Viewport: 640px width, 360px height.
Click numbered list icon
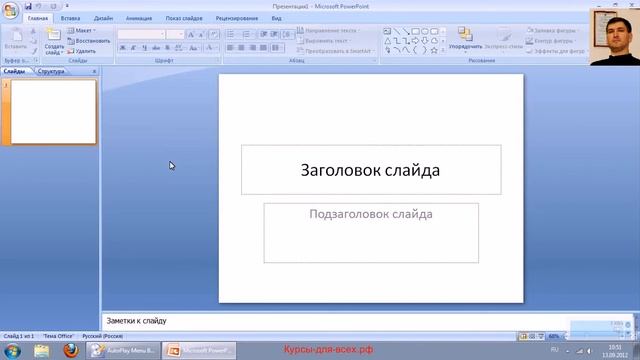click(247, 34)
